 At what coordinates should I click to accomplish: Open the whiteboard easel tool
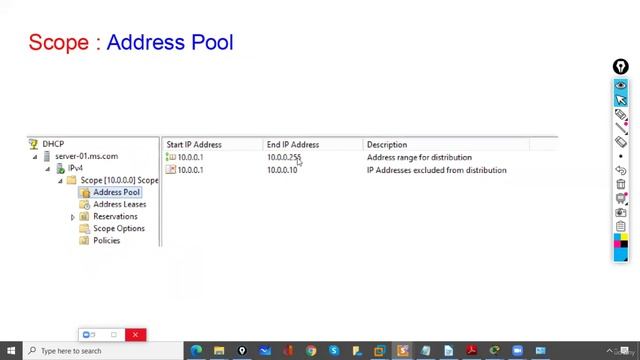coord(620,198)
